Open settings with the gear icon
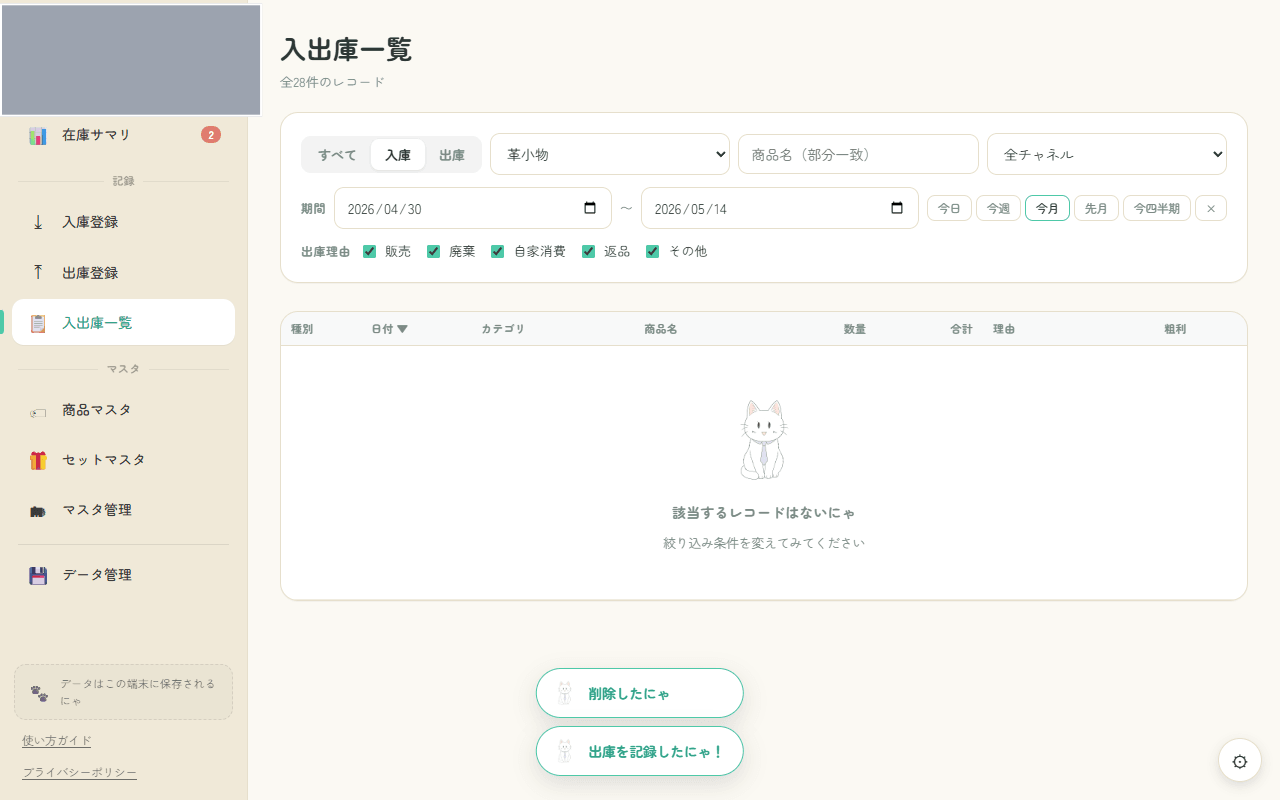 [x=1240, y=761]
